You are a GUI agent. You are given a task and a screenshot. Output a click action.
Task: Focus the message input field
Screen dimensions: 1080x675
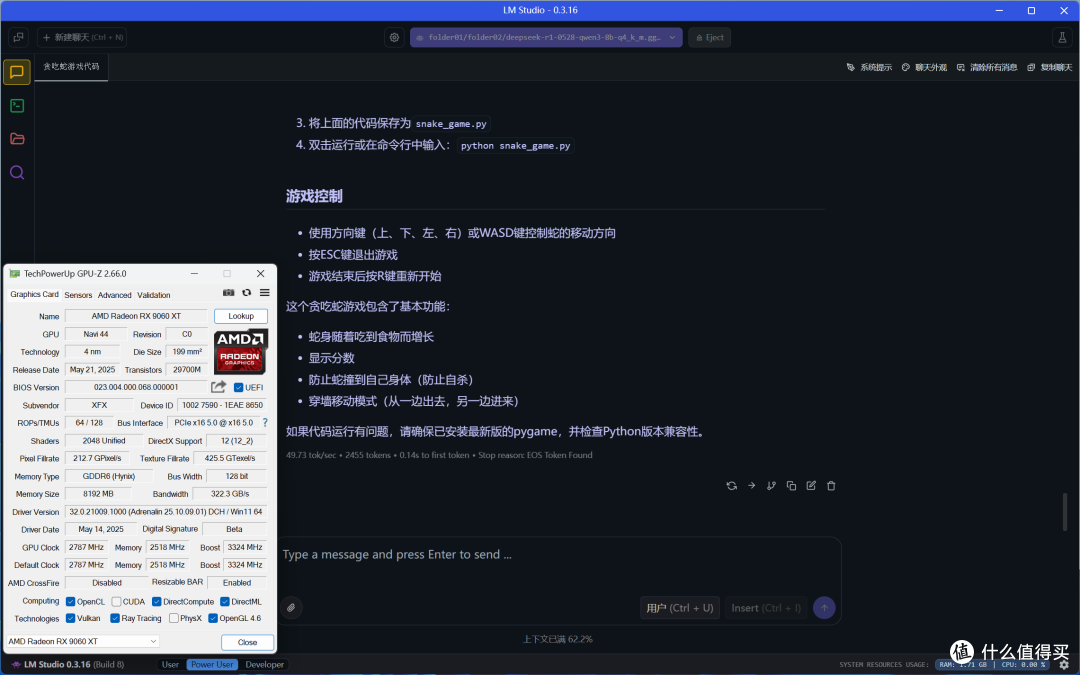point(559,555)
